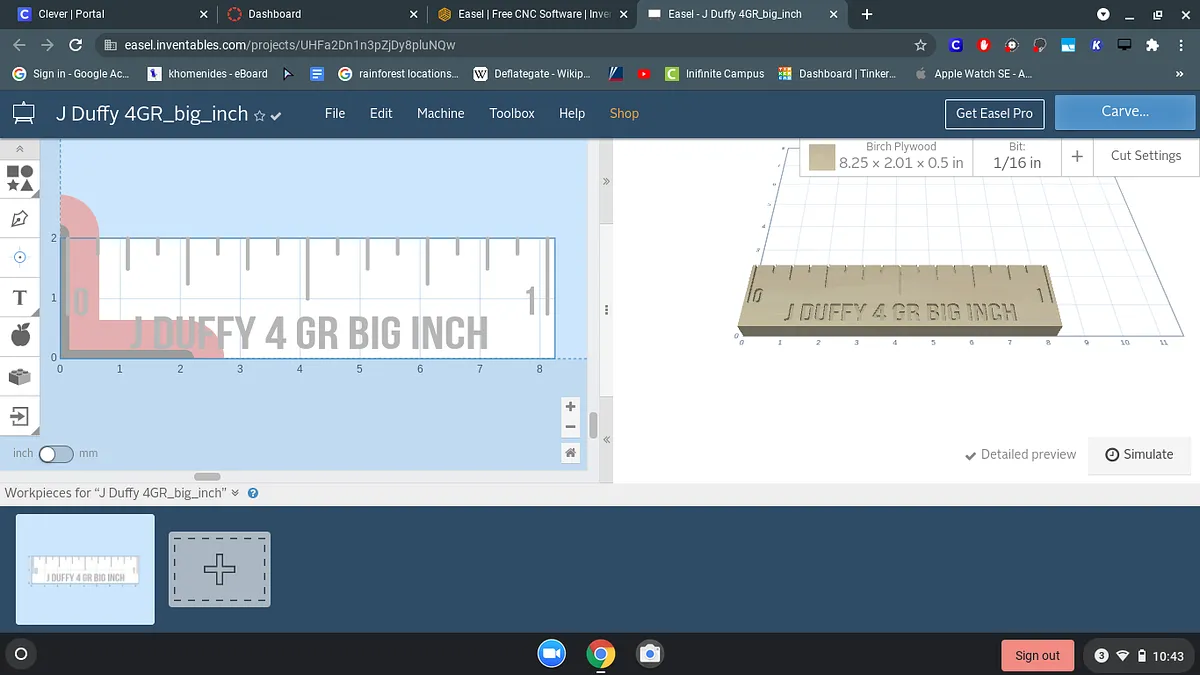Zoom in on the design canvas
Image resolution: width=1200 pixels, height=675 pixels.
click(x=570, y=407)
